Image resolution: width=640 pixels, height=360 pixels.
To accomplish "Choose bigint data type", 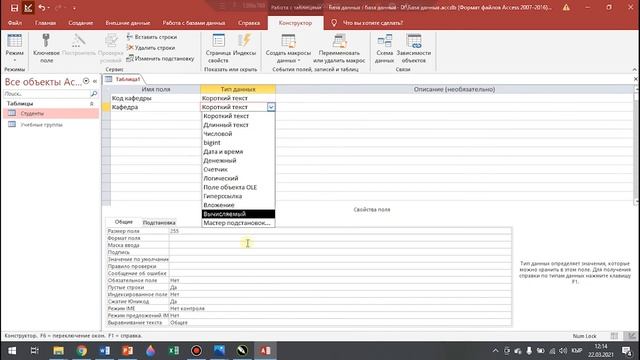I will 238,143.
